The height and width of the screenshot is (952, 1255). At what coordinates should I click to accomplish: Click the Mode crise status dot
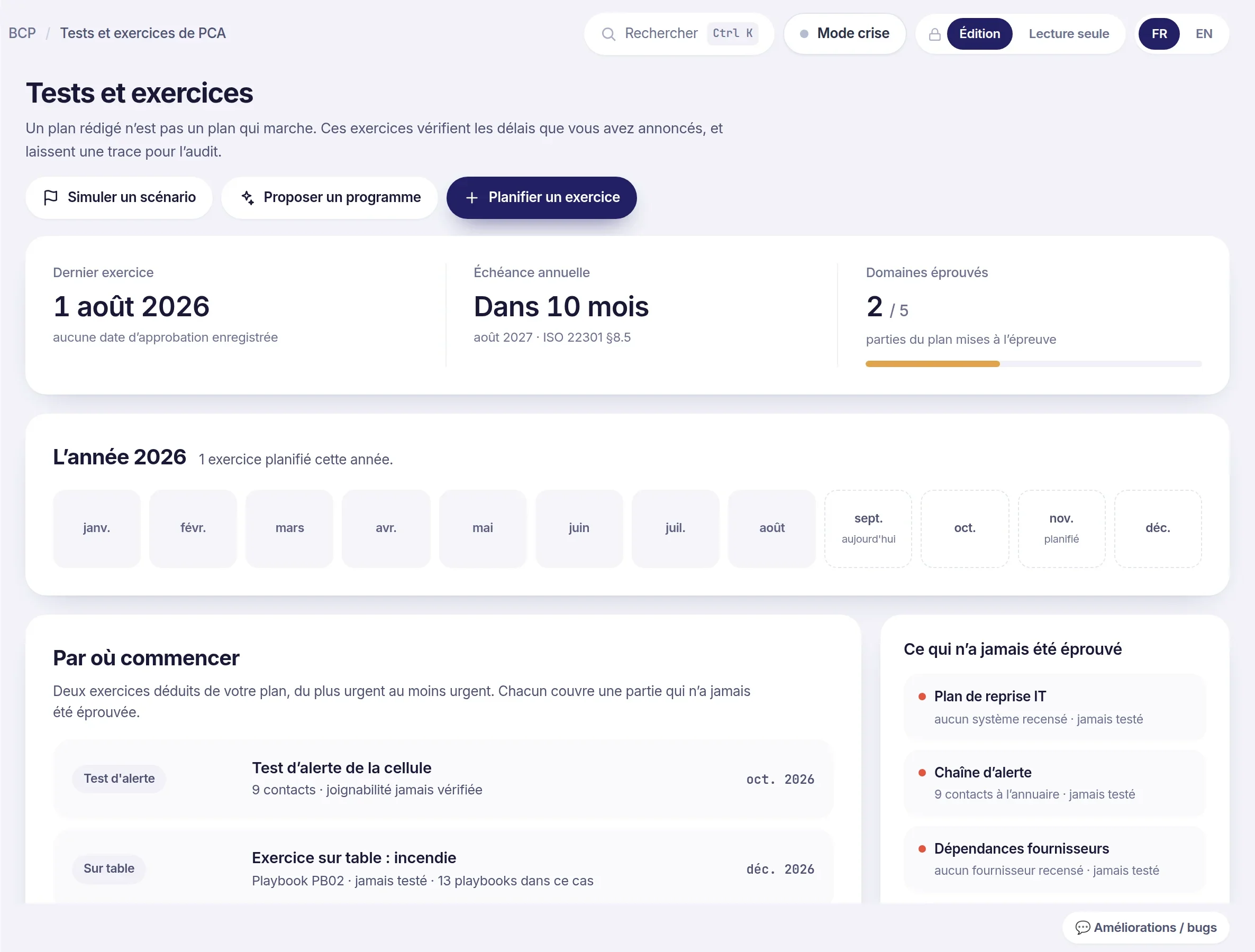click(804, 34)
